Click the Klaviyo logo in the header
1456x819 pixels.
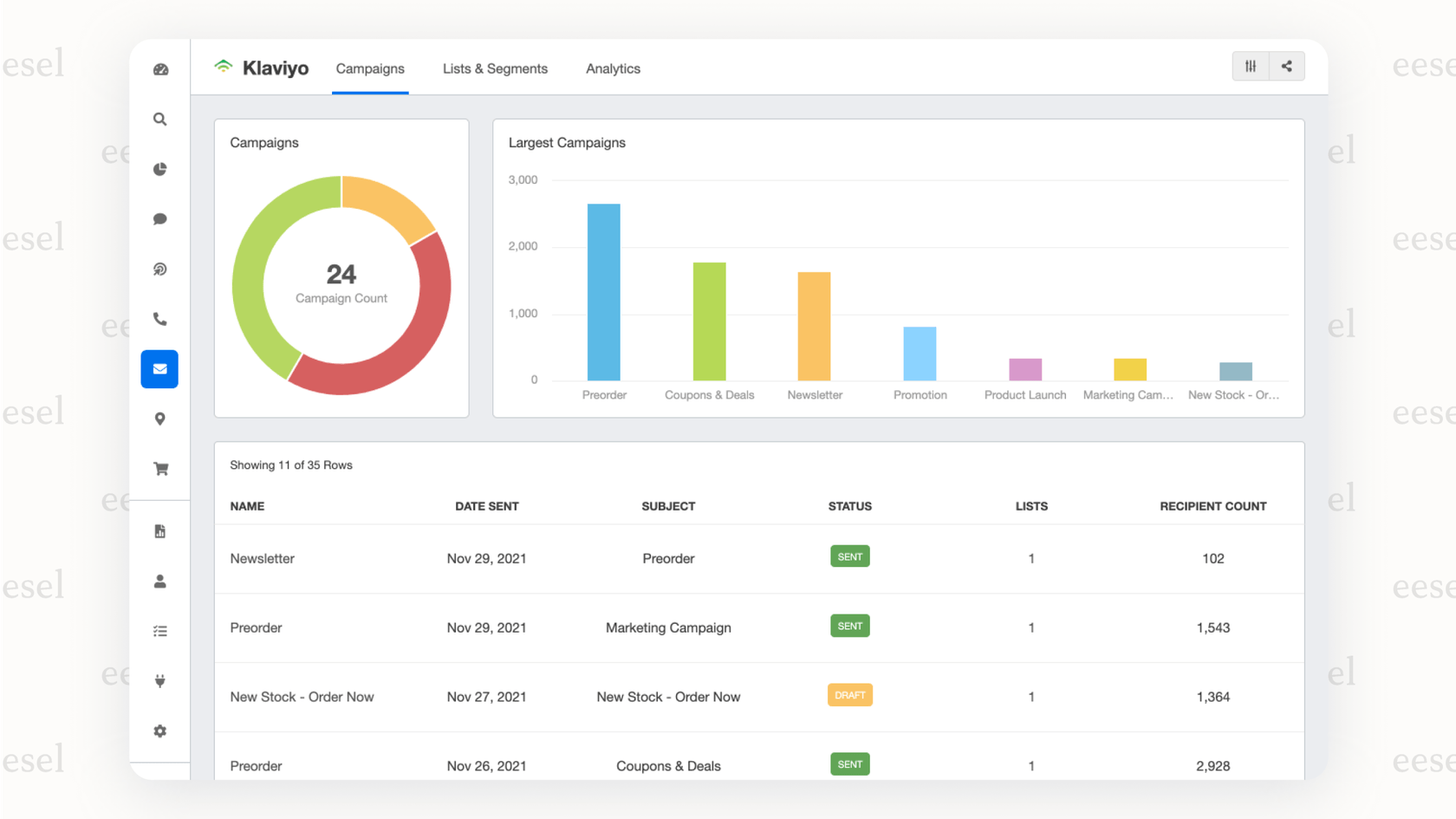point(262,67)
